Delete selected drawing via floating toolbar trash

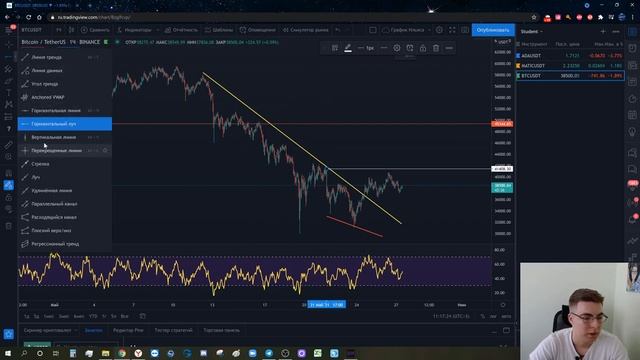[436, 48]
